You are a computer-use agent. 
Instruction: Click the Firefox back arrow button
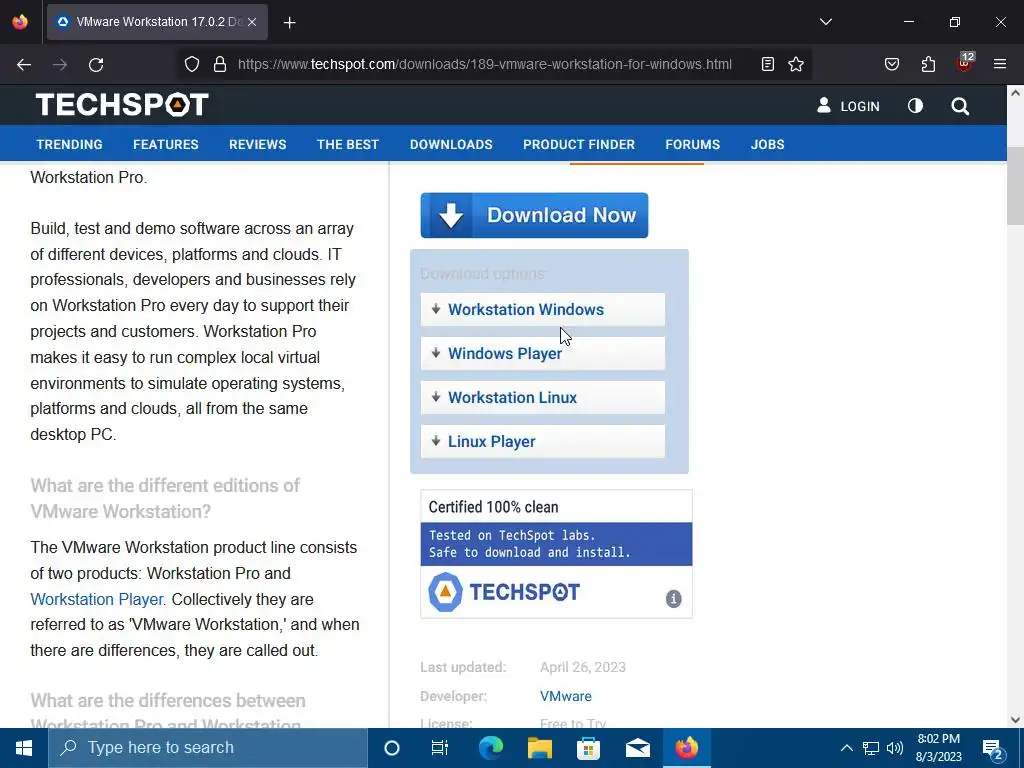coord(24,65)
